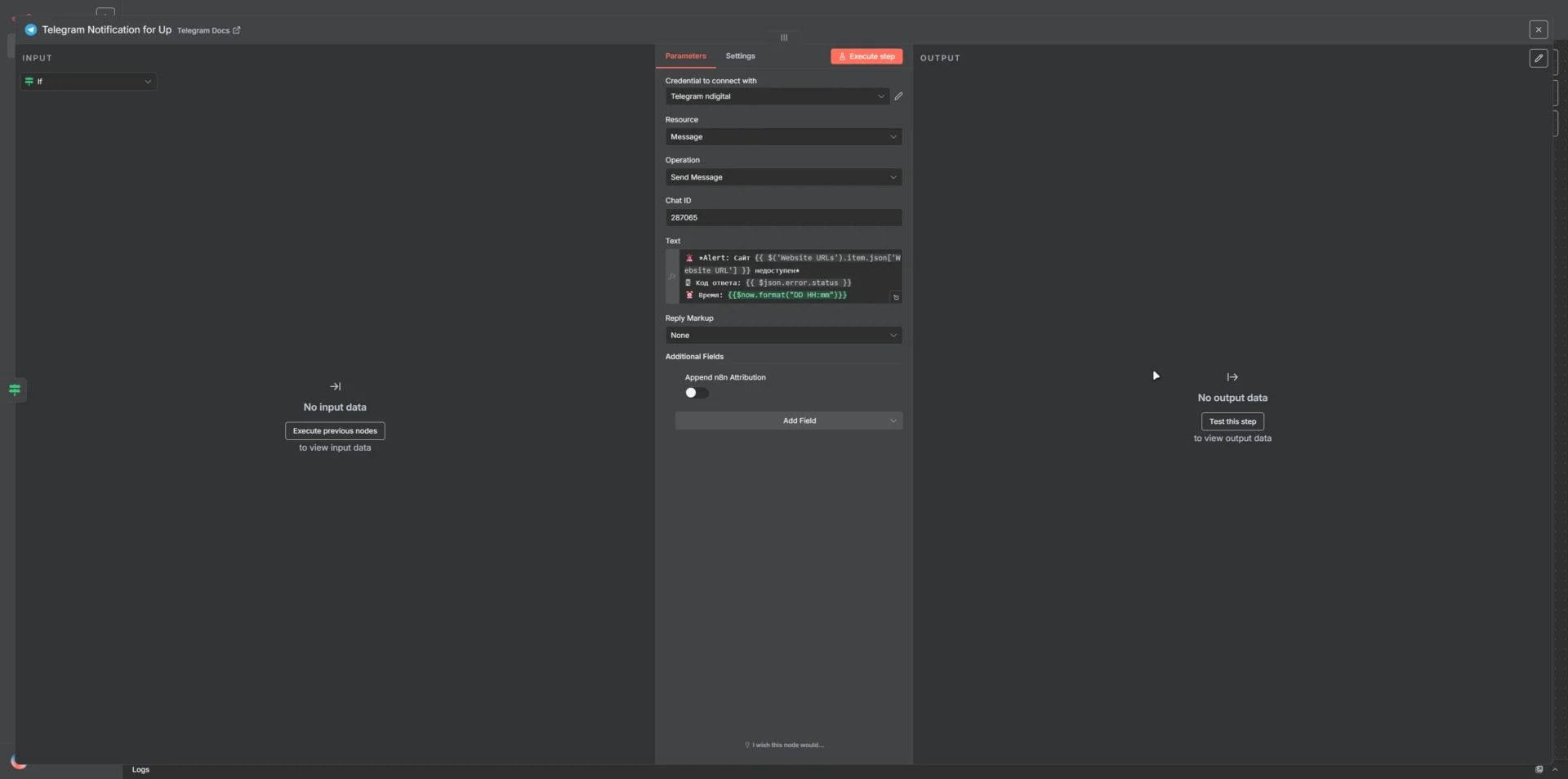Open the Resource dropdown showing Message
This screenshot has height=779, width=1568.
point(783,137)
